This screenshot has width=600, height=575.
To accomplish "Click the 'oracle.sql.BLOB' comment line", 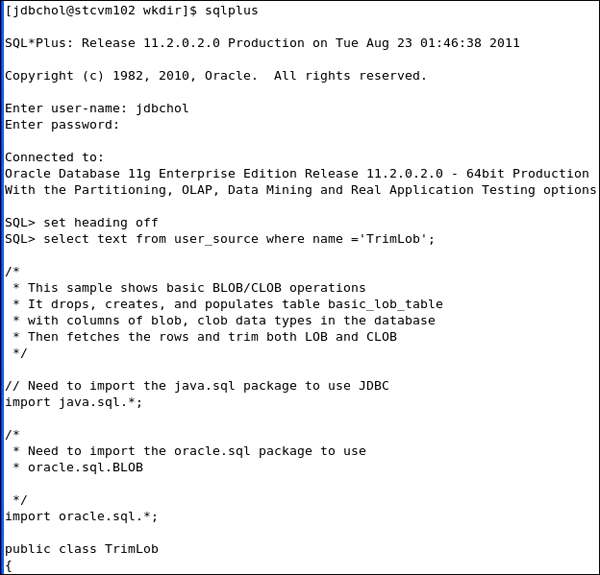I will point(85,467).
